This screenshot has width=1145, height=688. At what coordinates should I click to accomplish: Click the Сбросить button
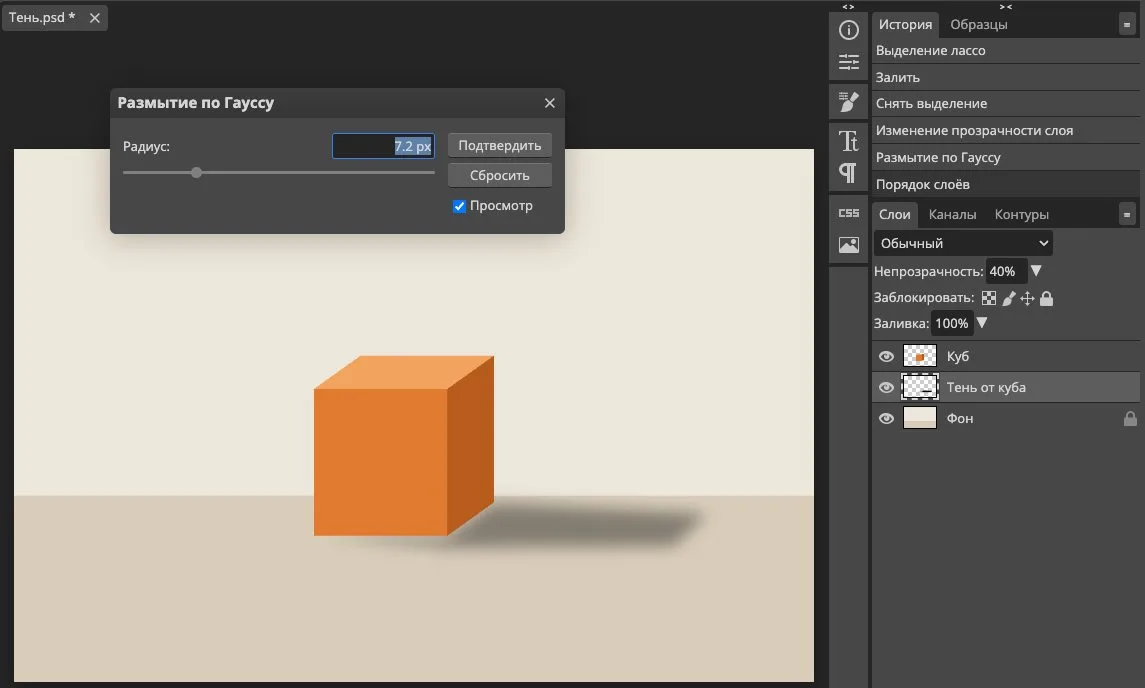click(499, 175)
